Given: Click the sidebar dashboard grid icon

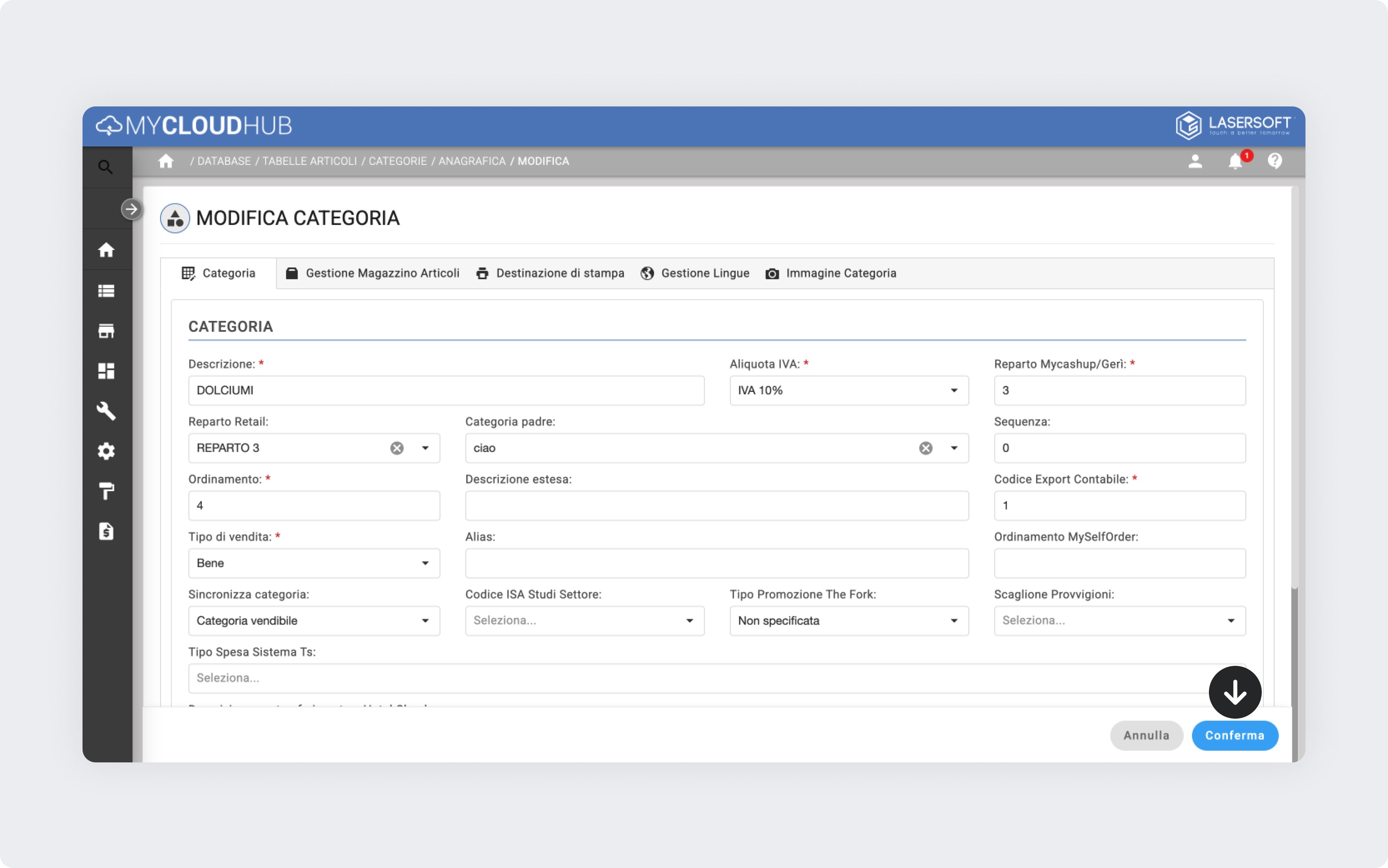Looking at the screenshot, I should tap(106, 371).
